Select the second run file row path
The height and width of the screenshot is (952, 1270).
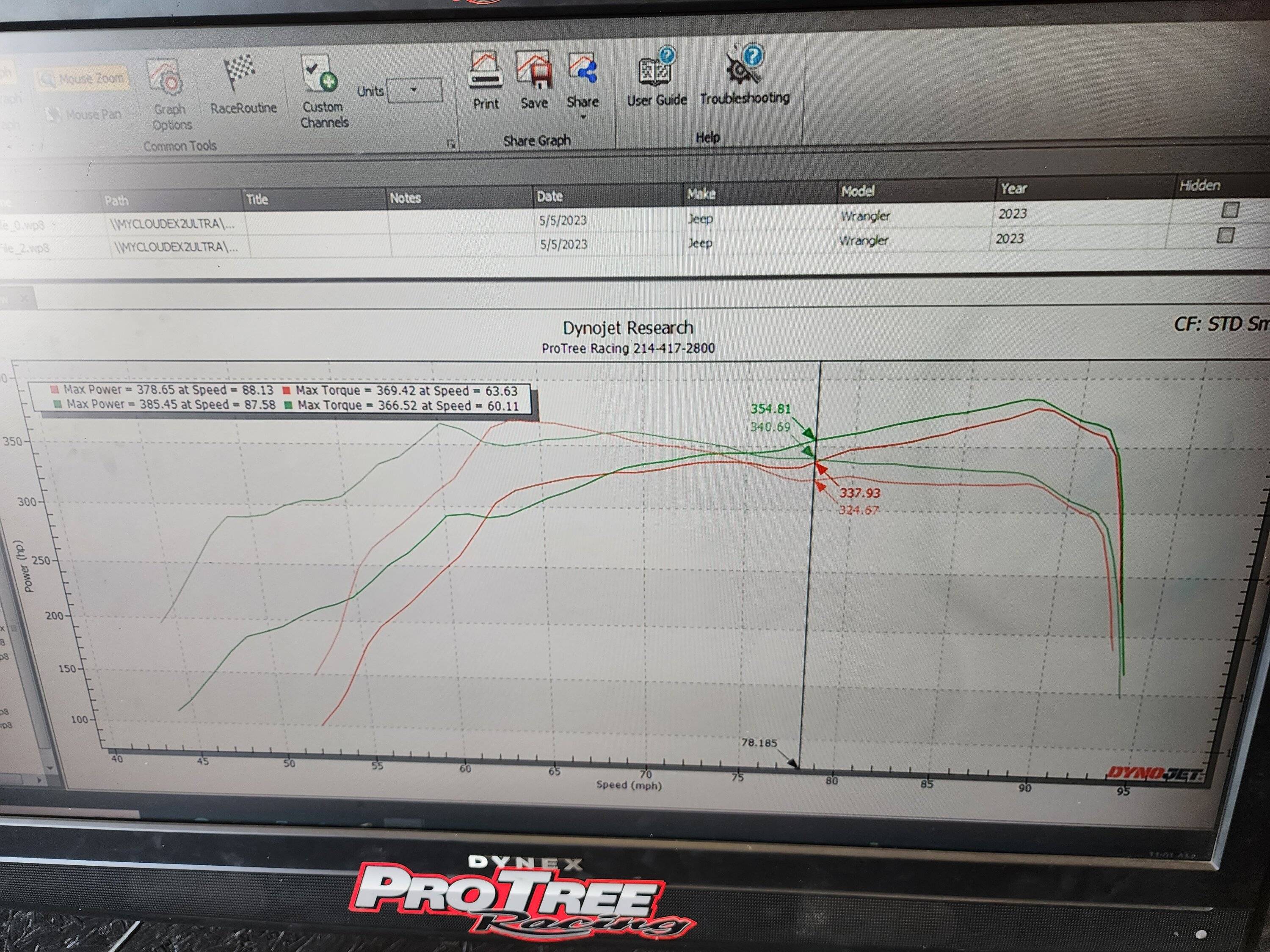coord(176,248)
